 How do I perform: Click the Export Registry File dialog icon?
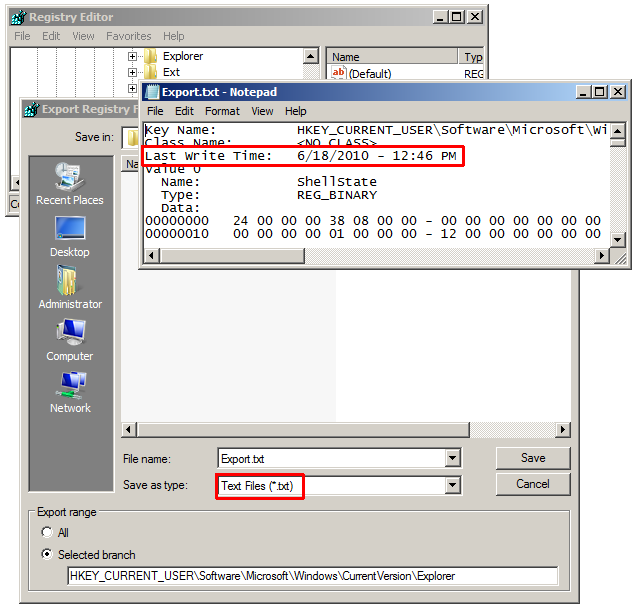(32, 109)
